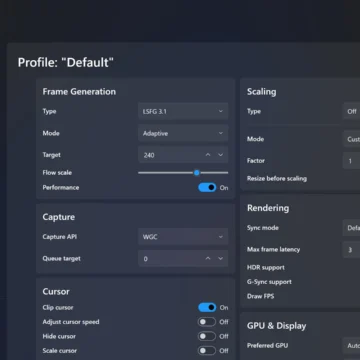Open the Sync mode dropdown
Viewport: 360px width, 360px height.
coord(351,228)
